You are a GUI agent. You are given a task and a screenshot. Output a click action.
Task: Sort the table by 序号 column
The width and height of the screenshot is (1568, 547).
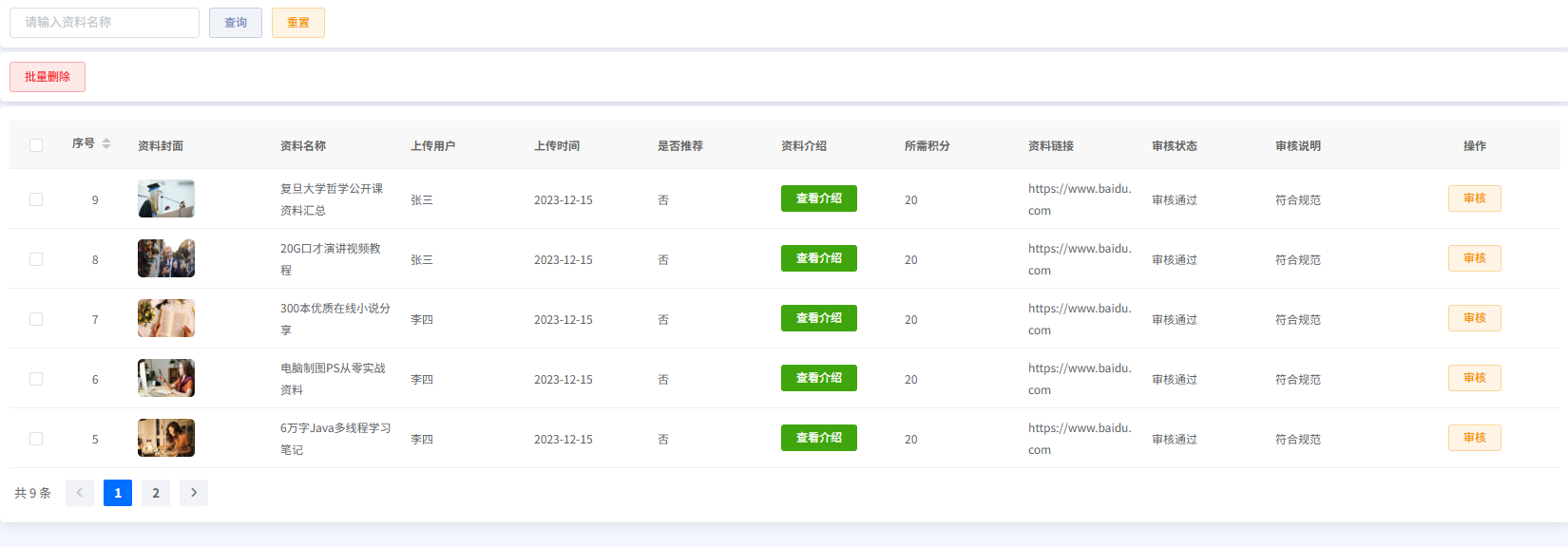tap(105, 143)
